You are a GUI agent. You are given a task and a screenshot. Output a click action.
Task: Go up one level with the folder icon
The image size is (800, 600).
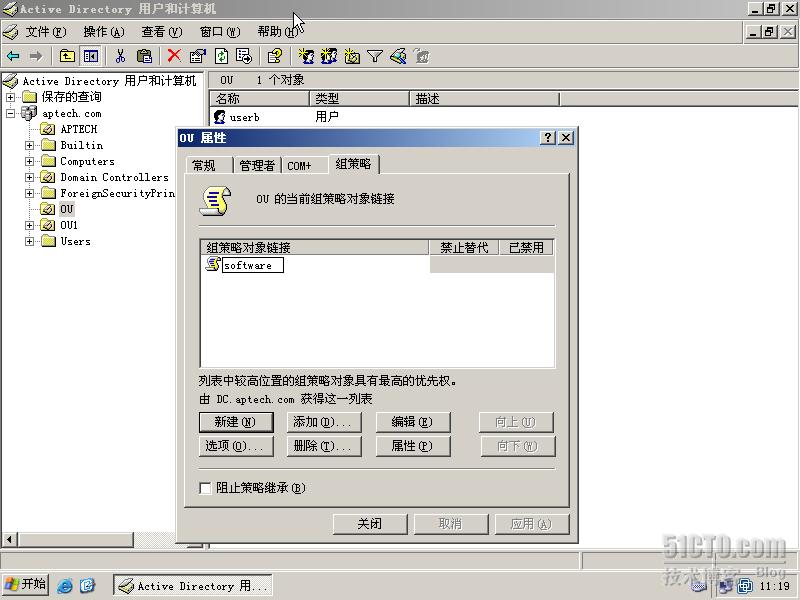pos(67,56)
